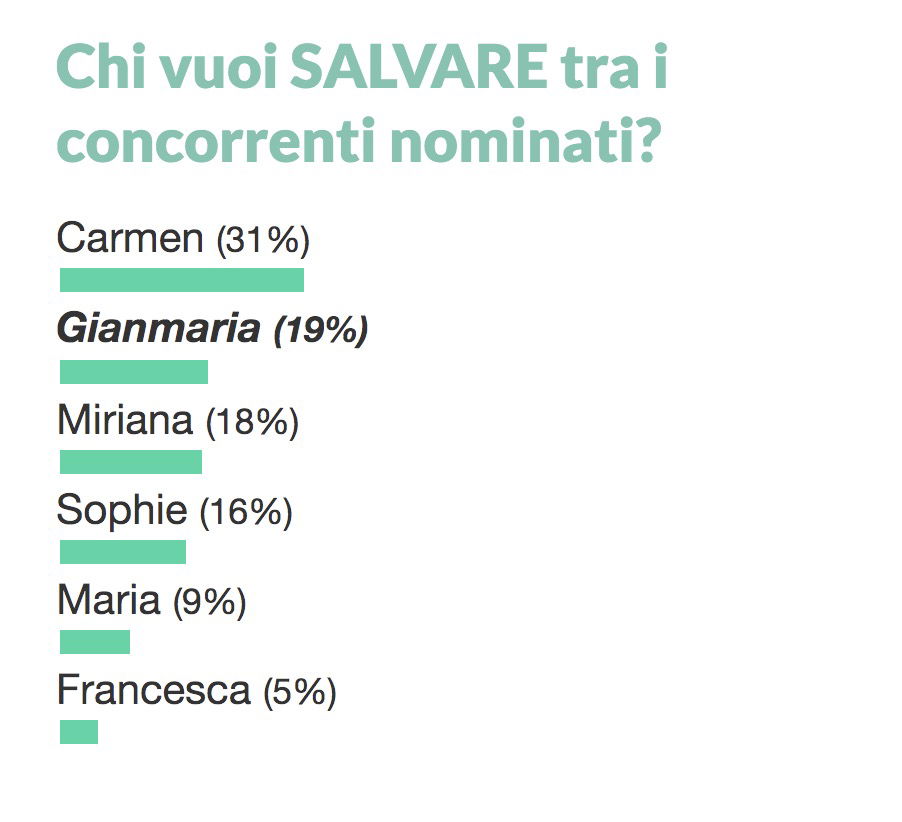This screenshot has width=902, height=822.
Task: Select the Maria (9%) label
Action: 151,602
